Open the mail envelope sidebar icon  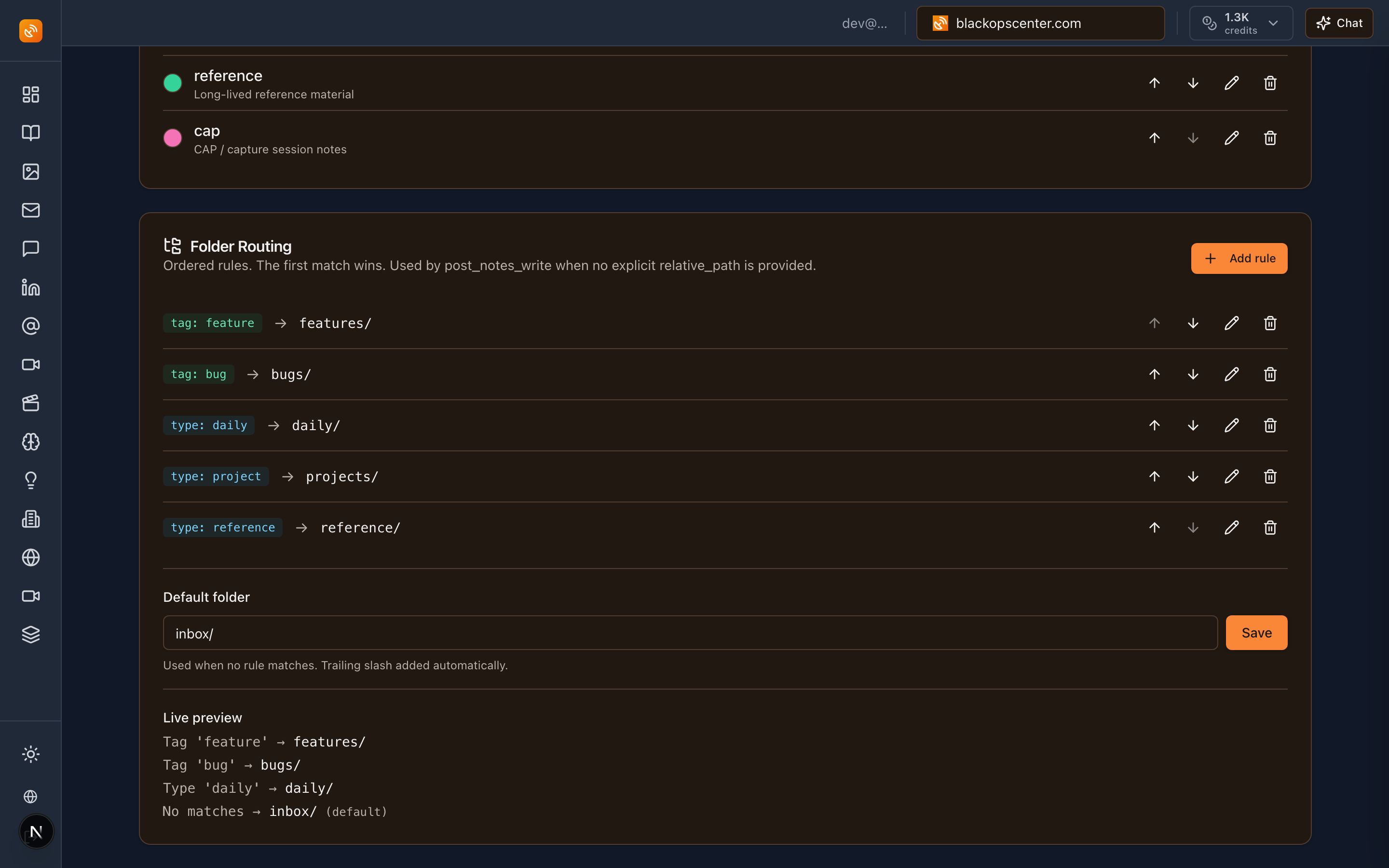tap(30, 210)
